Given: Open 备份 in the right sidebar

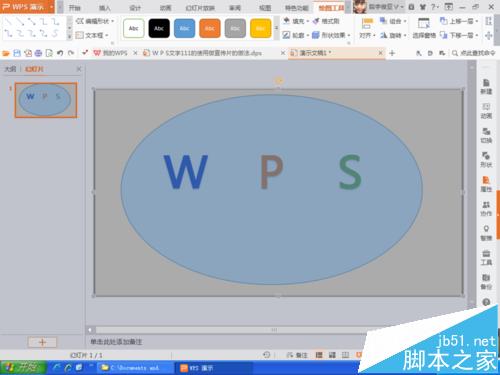Looking at the screenshot, I should [x=486, y=282].
